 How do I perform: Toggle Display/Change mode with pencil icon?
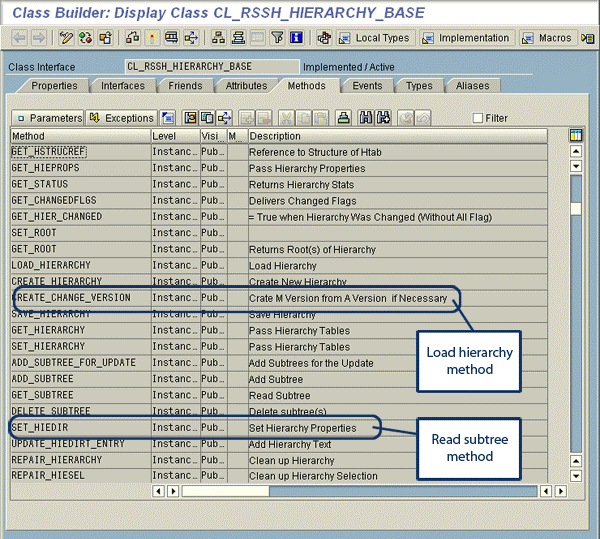tap(66, 38)
